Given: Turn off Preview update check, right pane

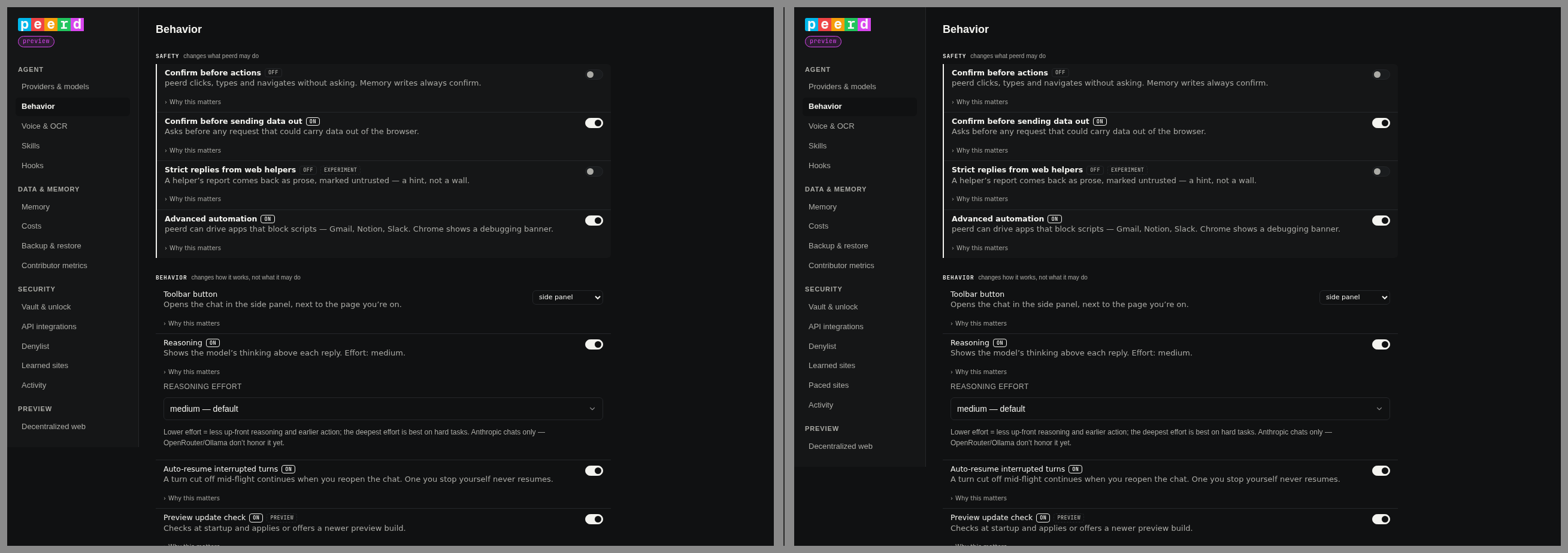Looking at the screenshot, I should pos(1381,519).
